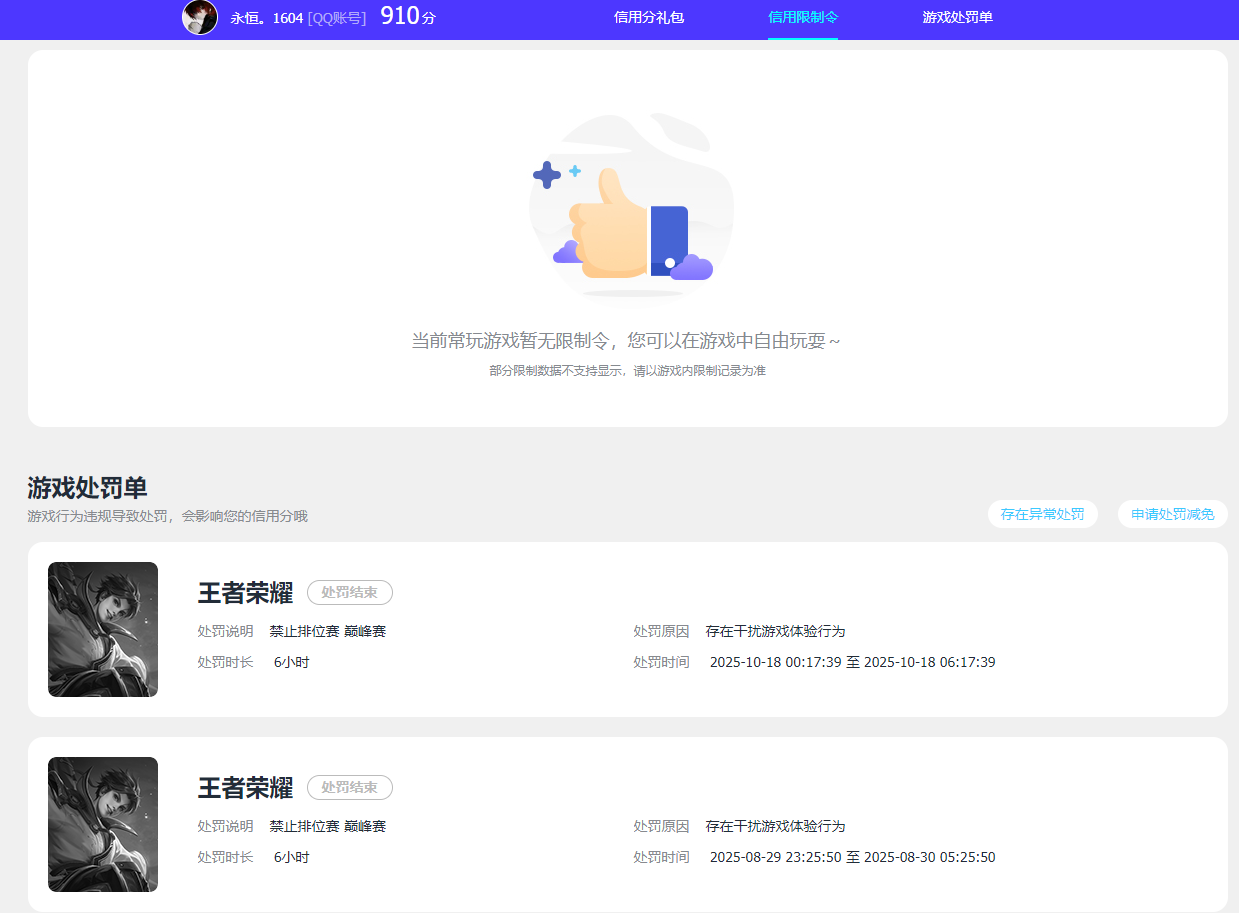Screen dimensions: 1239x913
Task: Click the 处罚结束 badge on the second record
Action: [x=349, y=787]
